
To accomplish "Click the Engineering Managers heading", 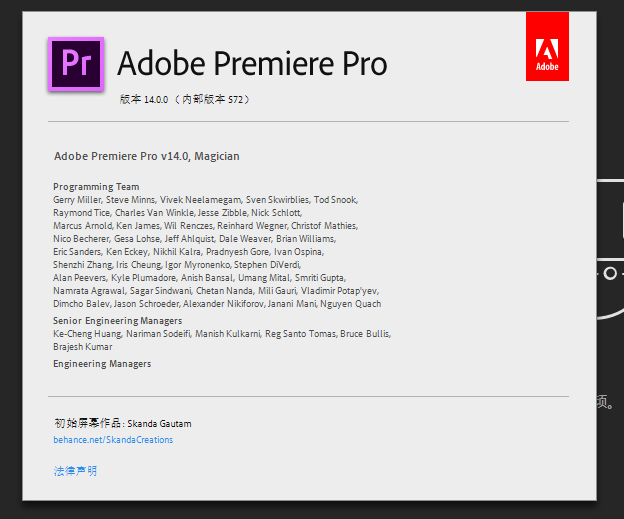I will point(102,364).
